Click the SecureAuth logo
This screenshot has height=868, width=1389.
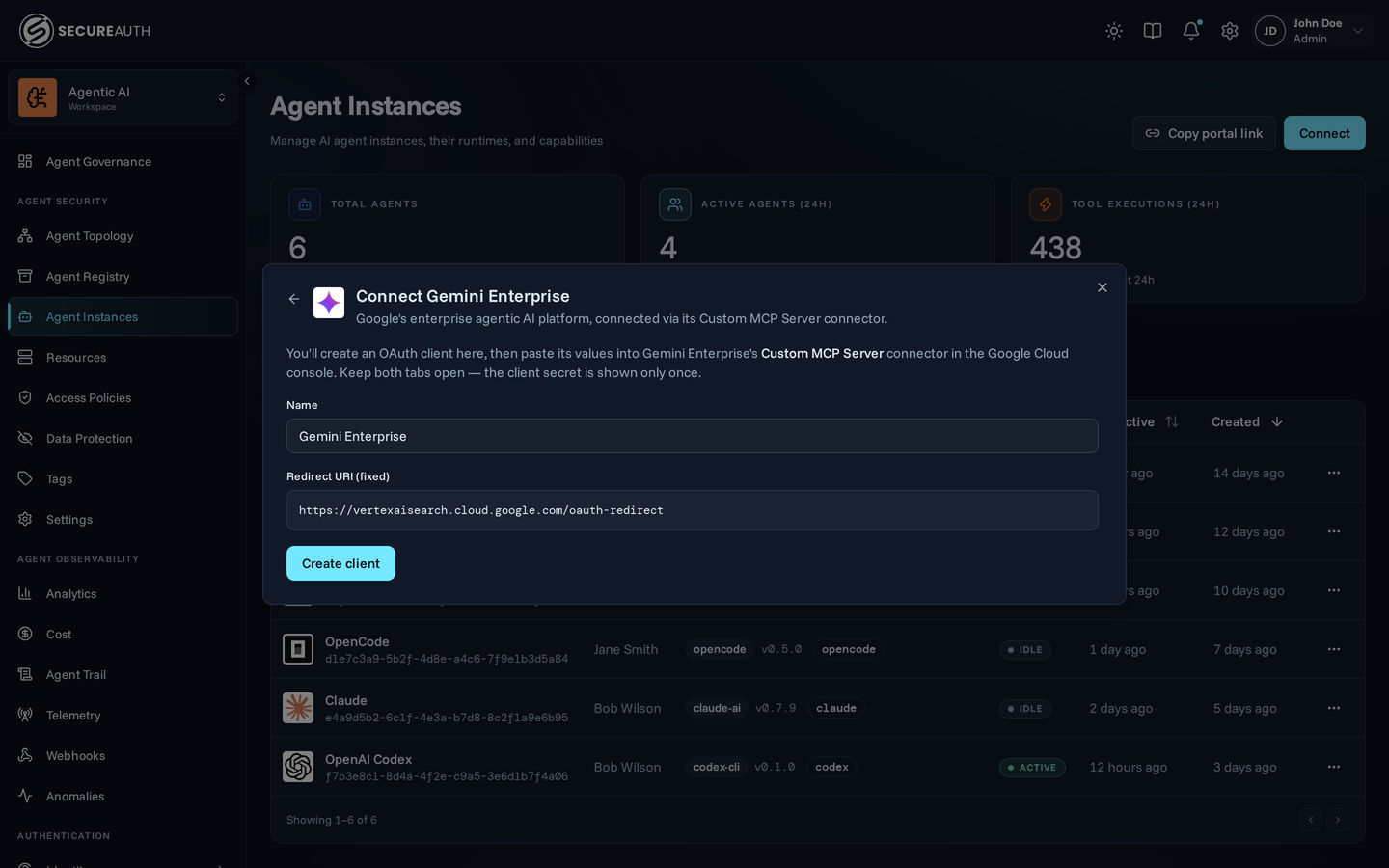[x=85, y=31]
